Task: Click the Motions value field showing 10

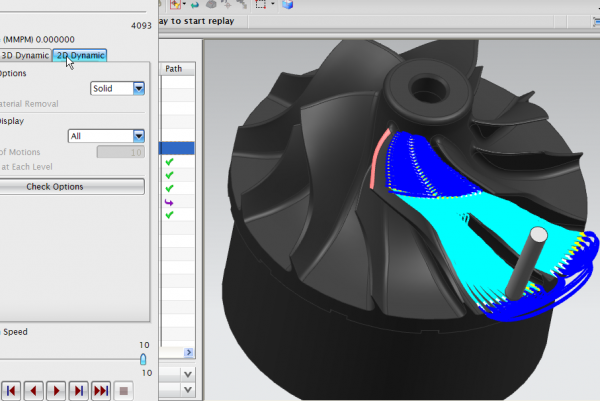Action: coord(121,152)
